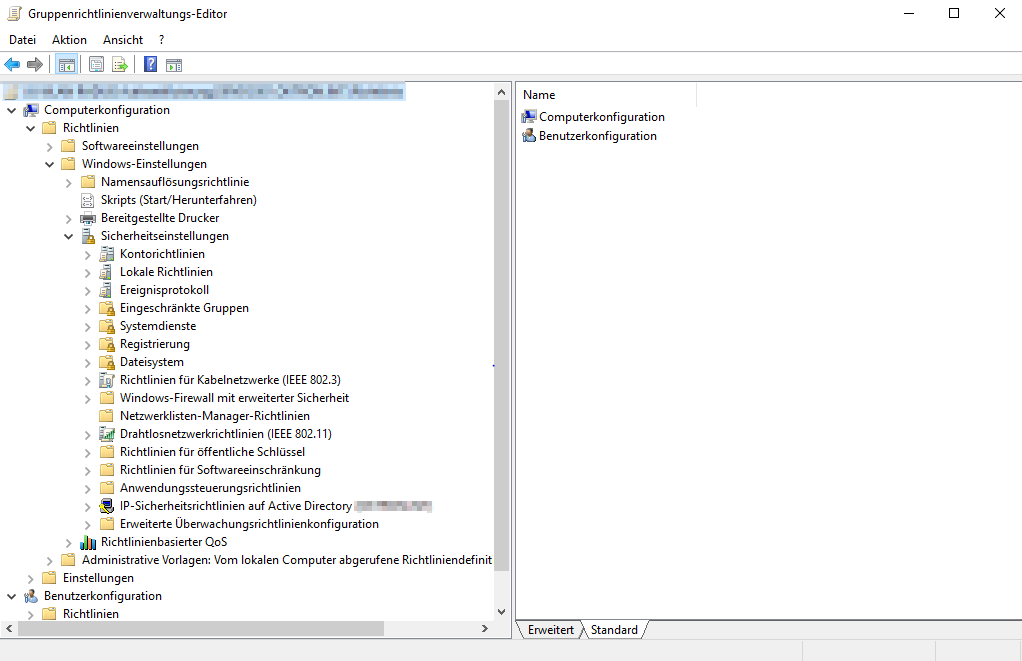Click the Export list toolbar icon
Screen dimensions: 1022x661
(x=120, y=65)
